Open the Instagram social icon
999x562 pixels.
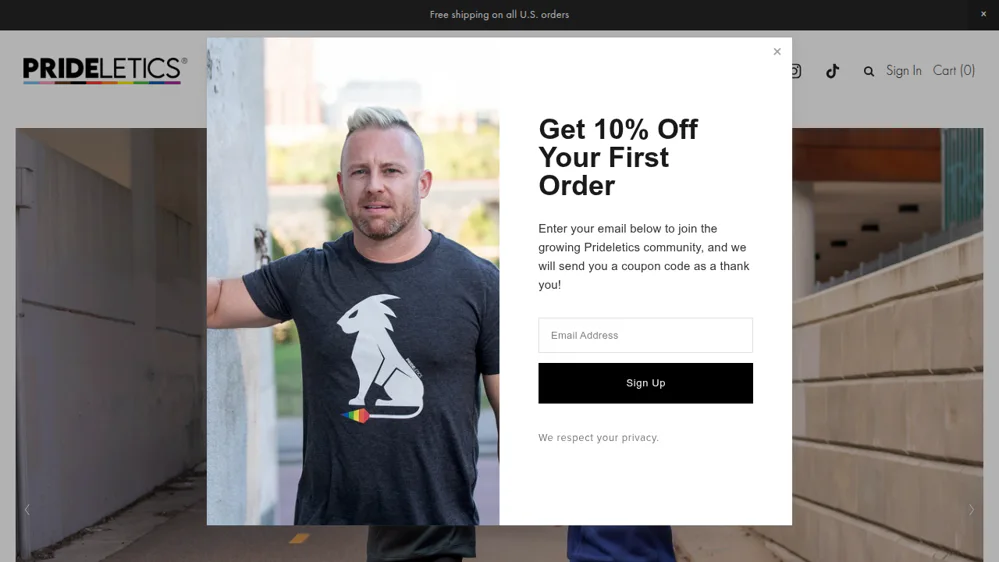click(x=796, y=71)
